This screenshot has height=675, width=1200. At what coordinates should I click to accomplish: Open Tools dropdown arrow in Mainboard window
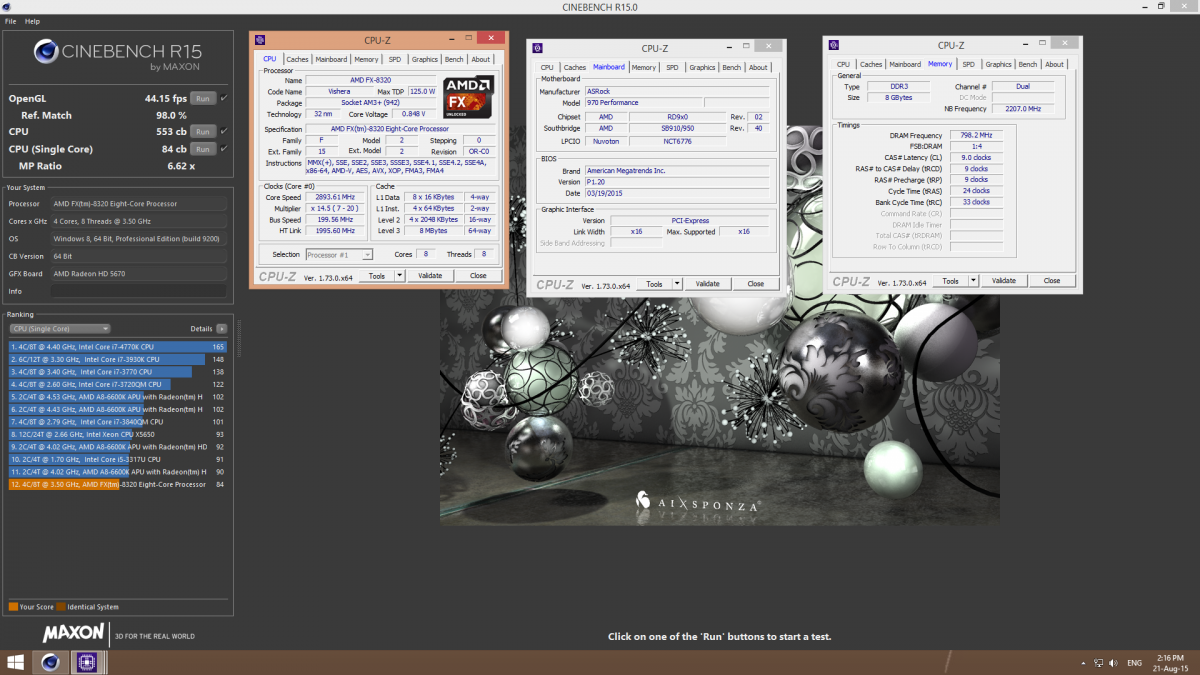(x=677, y=284)
